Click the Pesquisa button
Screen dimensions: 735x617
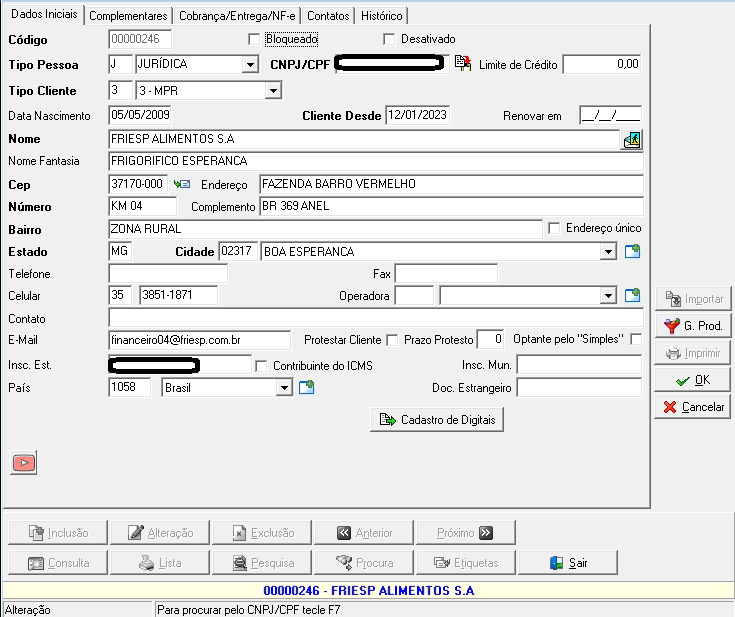click(262, 563)
